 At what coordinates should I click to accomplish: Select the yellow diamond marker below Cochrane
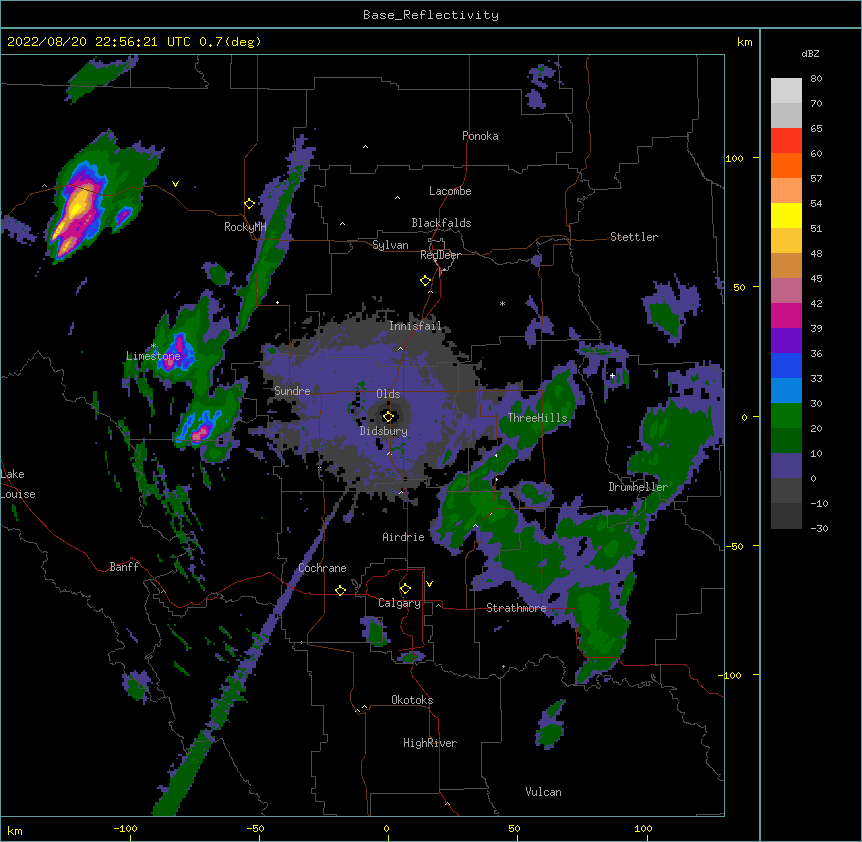point(340,590)
